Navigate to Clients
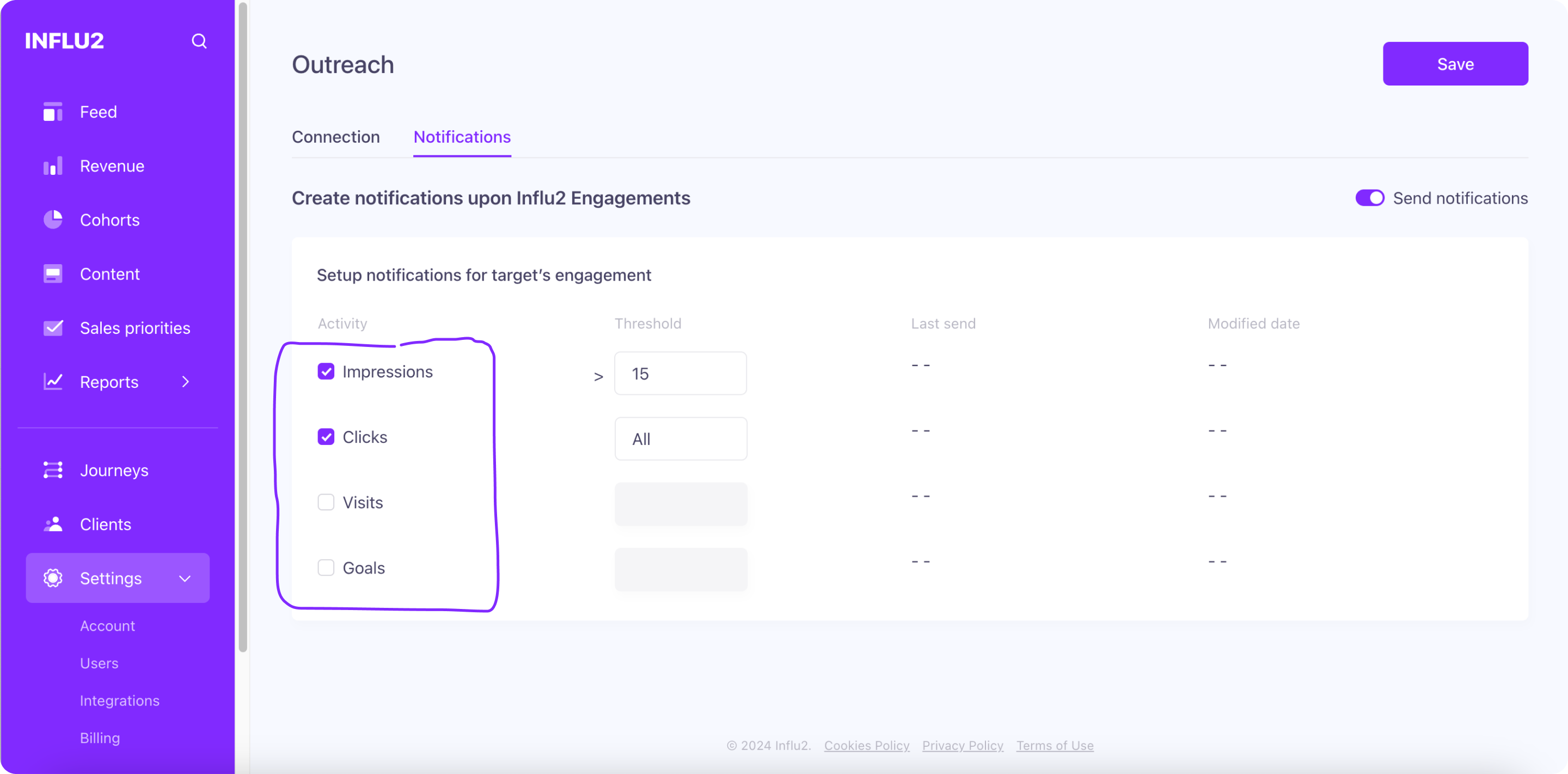The image size is (1568, 774). (106, 525)
